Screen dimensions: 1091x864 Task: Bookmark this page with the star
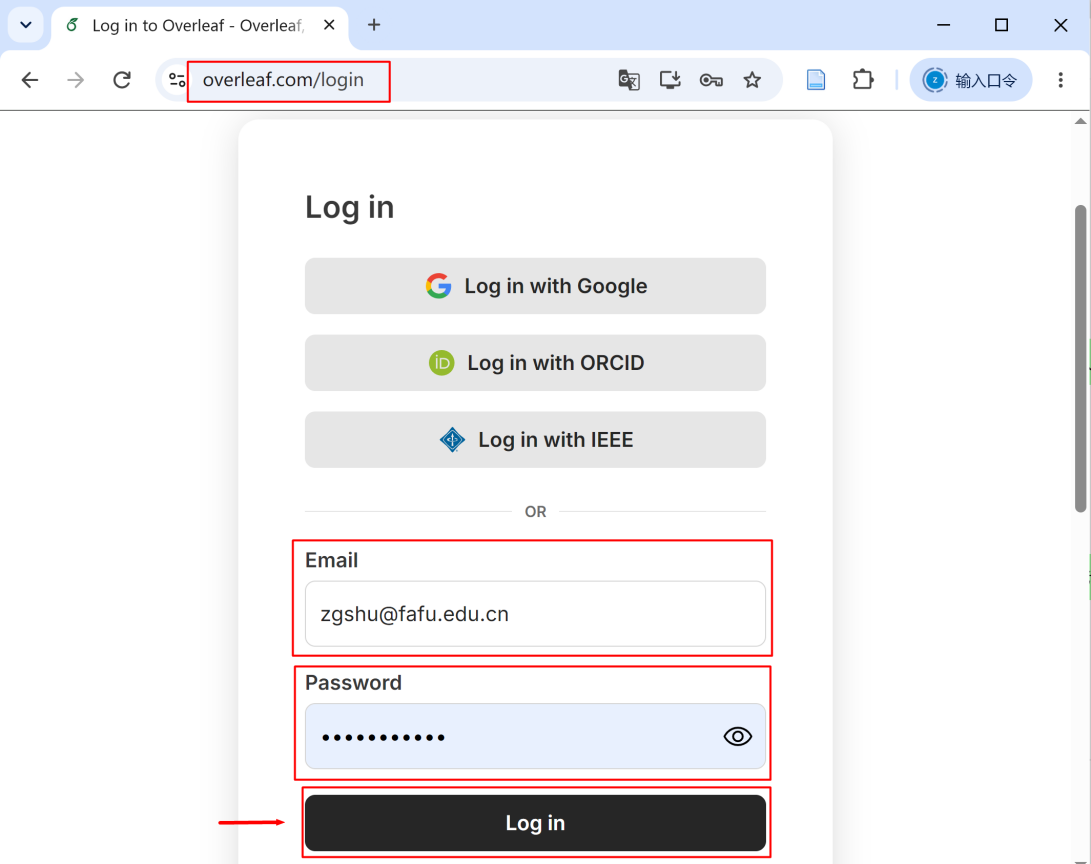tap(752, 80)
